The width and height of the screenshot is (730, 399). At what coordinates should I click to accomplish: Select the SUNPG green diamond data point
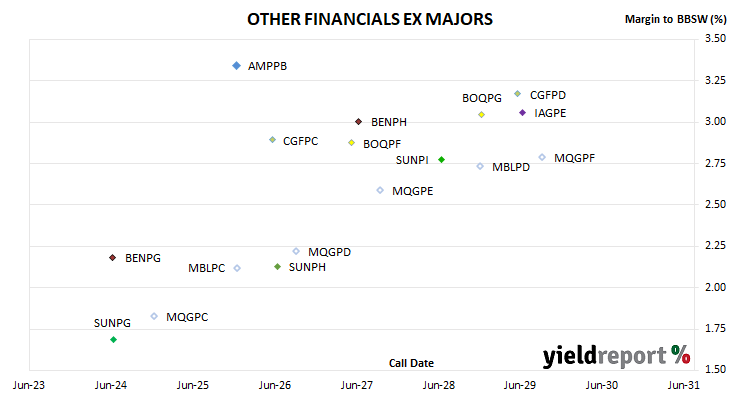[x=113, y=339]
